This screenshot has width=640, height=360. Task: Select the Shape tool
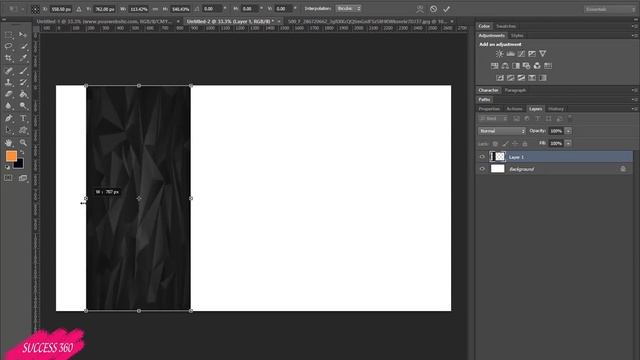tap(23, 130)
